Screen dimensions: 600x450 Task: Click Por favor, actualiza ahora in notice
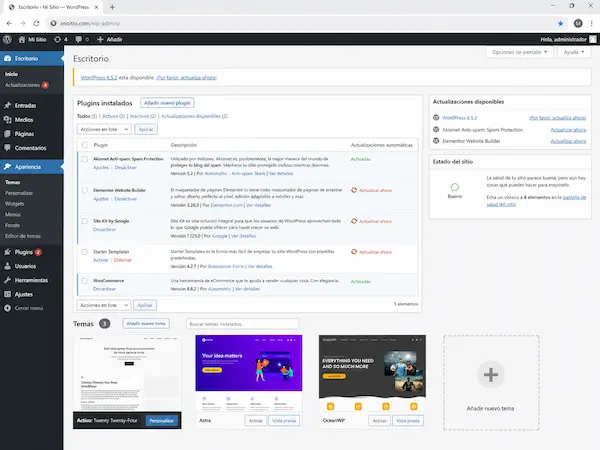(186, 78)
